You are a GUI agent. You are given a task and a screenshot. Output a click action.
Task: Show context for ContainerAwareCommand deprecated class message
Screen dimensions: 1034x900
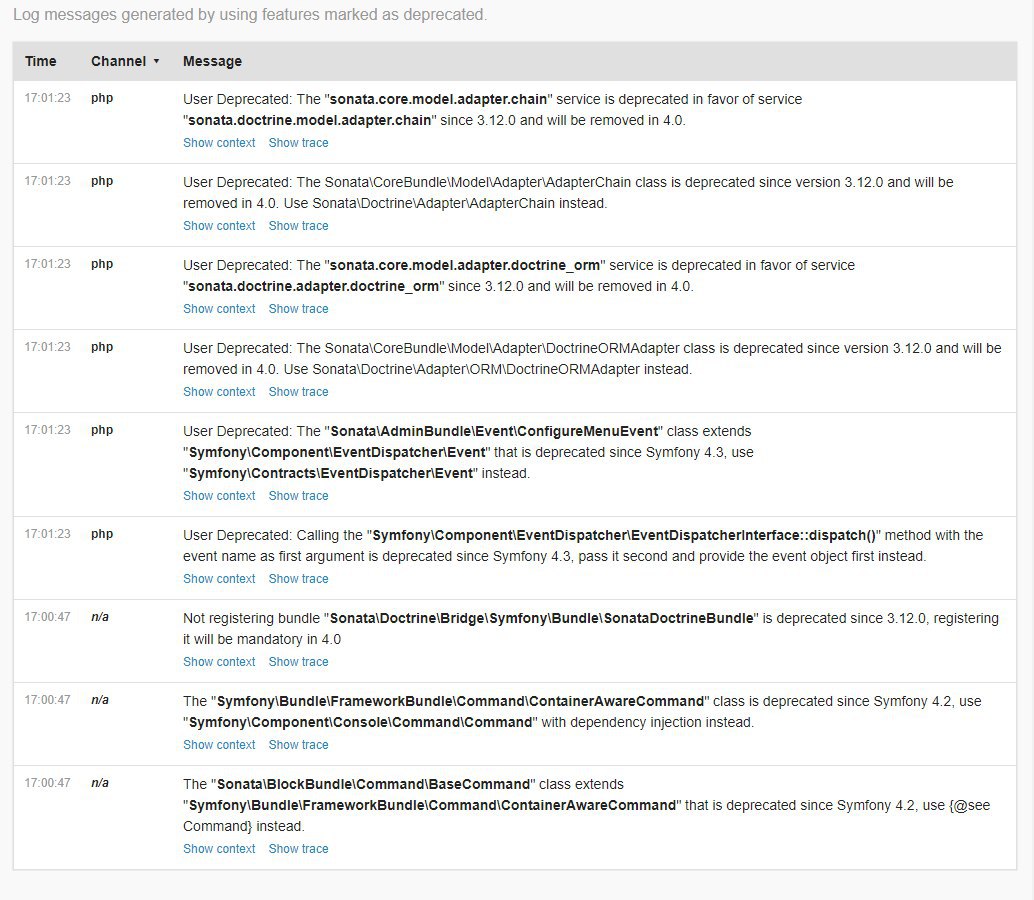point(219,745)
